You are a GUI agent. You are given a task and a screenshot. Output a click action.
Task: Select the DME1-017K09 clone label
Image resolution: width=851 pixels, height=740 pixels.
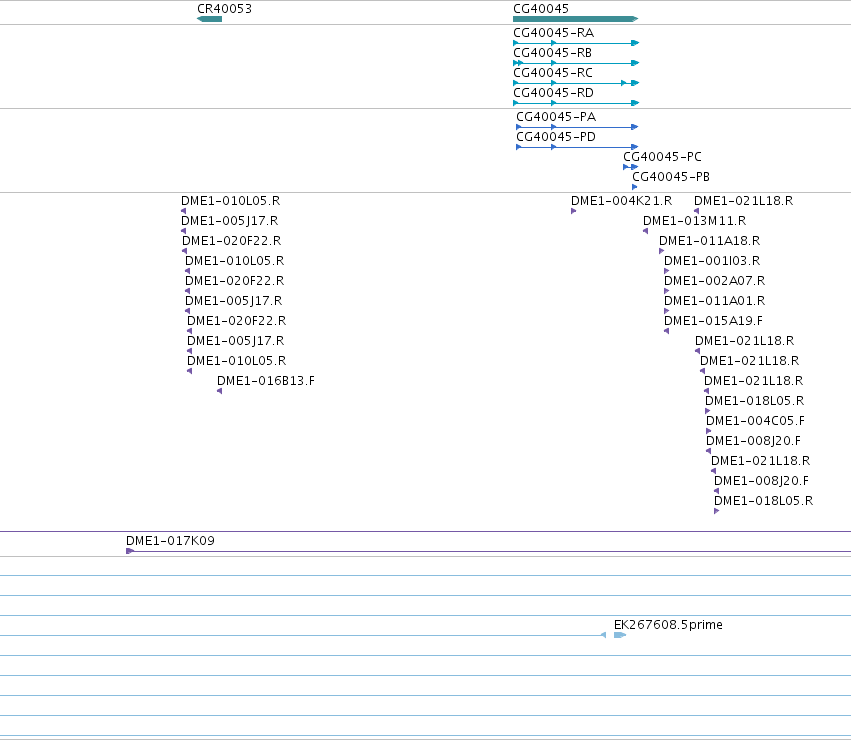pyautogui.click(x=170, y=541)
